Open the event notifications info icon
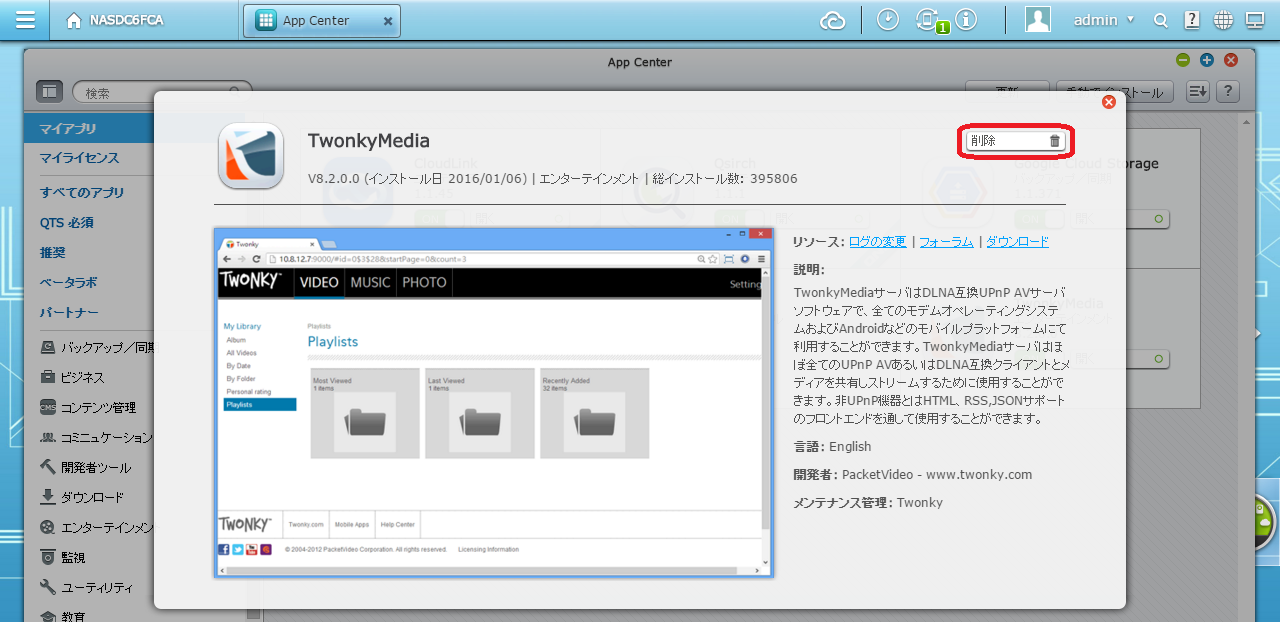 click(965, 19)
